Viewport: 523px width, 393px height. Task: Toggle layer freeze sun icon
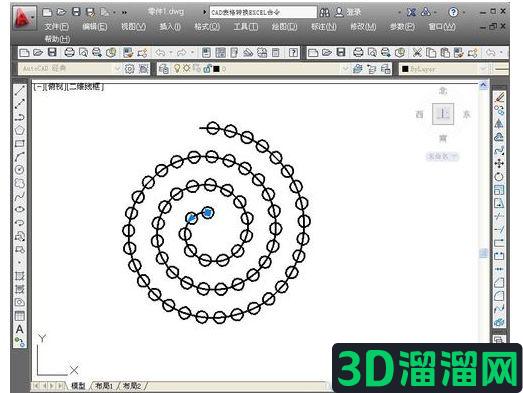(x=186, y=69)
